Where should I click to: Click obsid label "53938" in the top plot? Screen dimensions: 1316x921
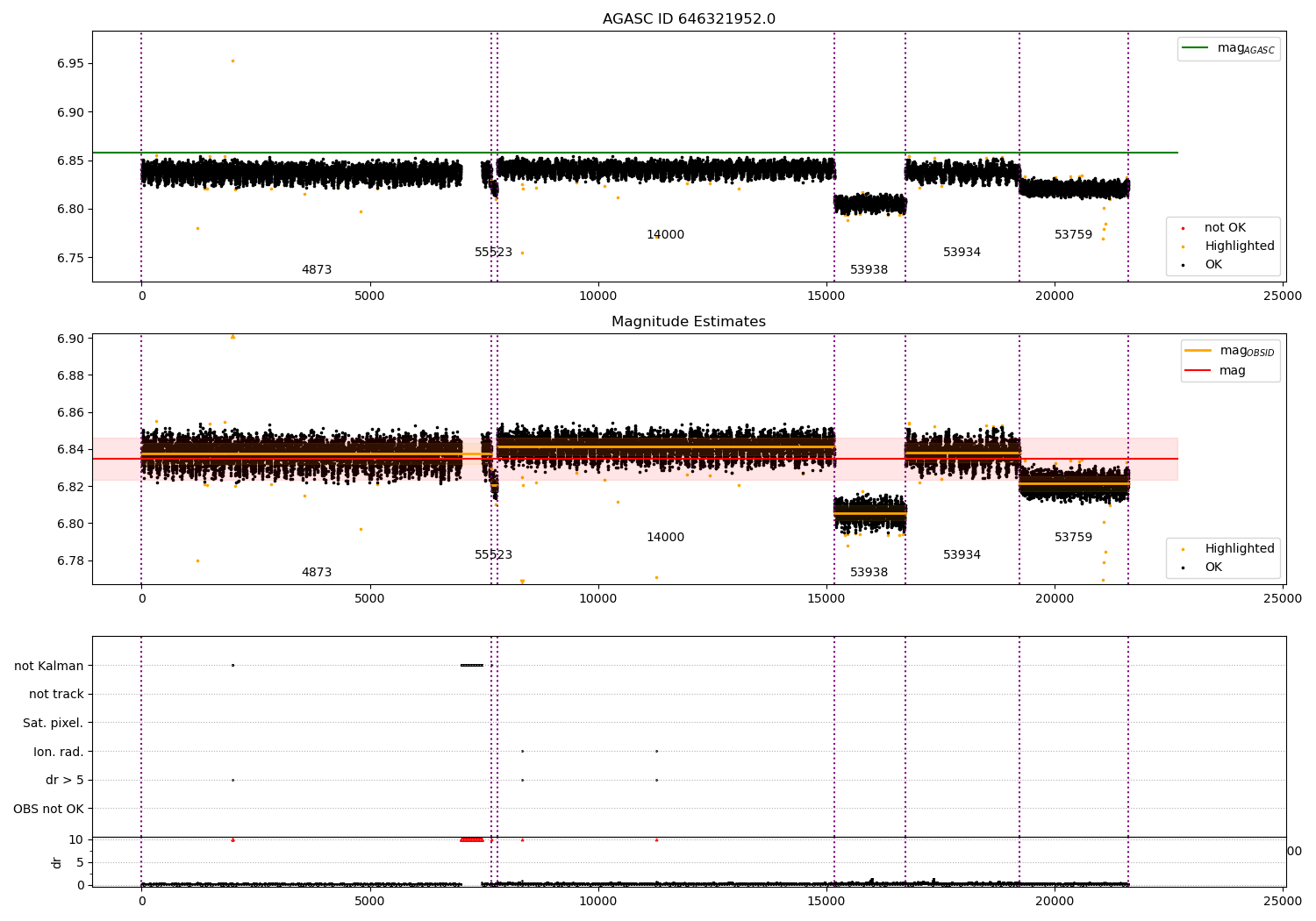coord(869,270)
